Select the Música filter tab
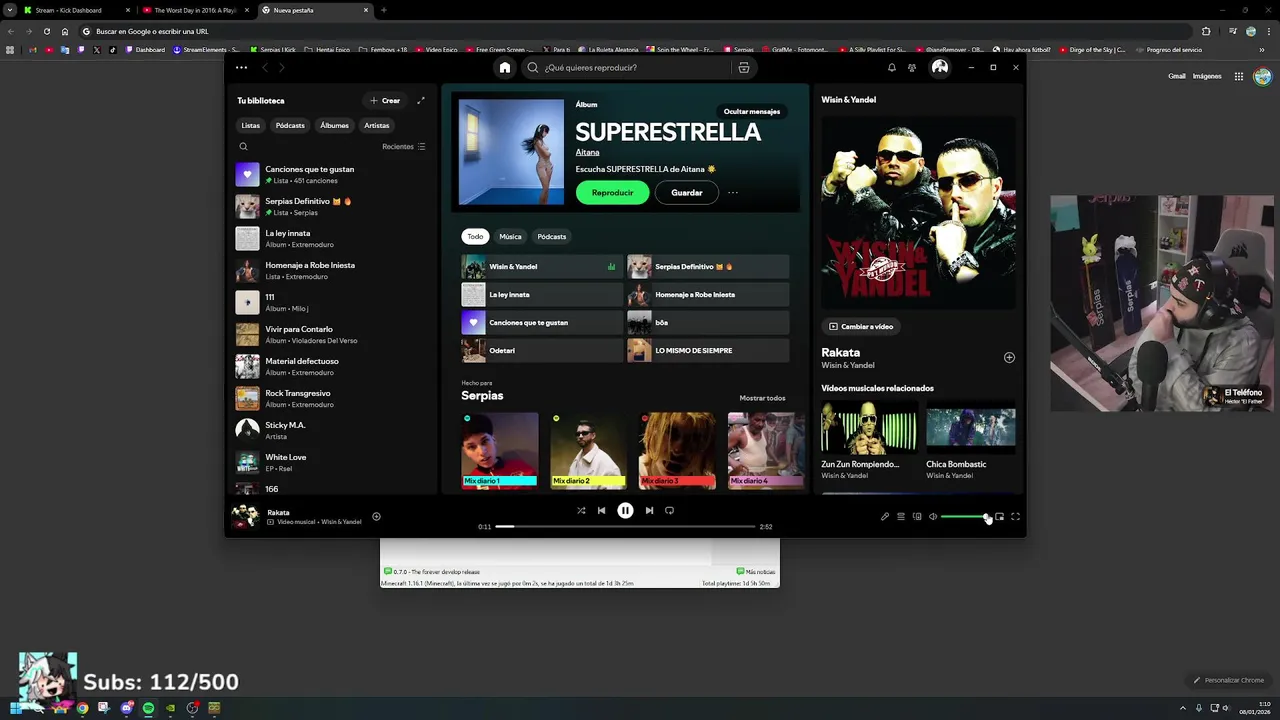Screen dimensions: 1280x720 [510, 236]
